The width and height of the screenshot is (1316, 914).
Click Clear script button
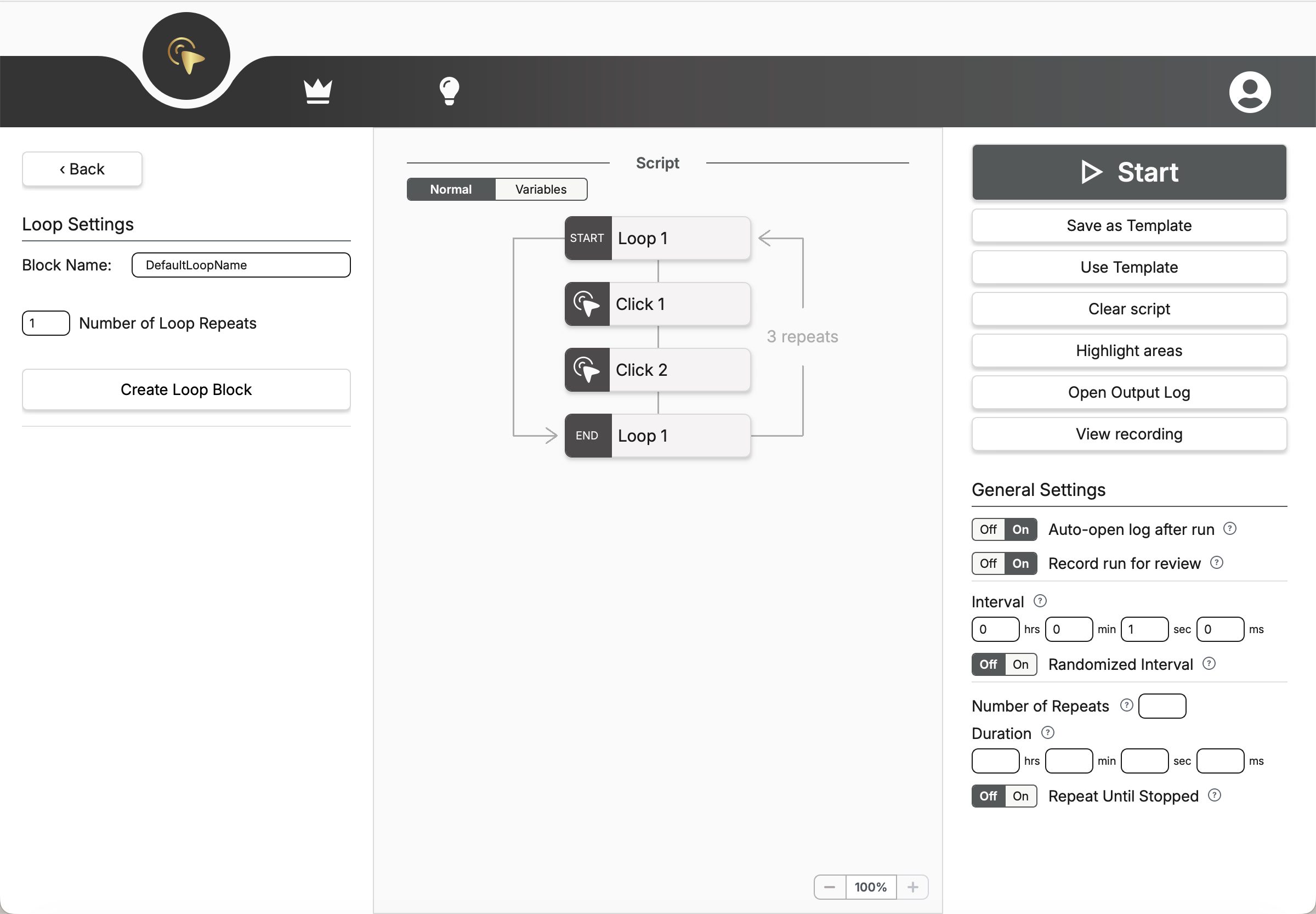point(1129,309)
